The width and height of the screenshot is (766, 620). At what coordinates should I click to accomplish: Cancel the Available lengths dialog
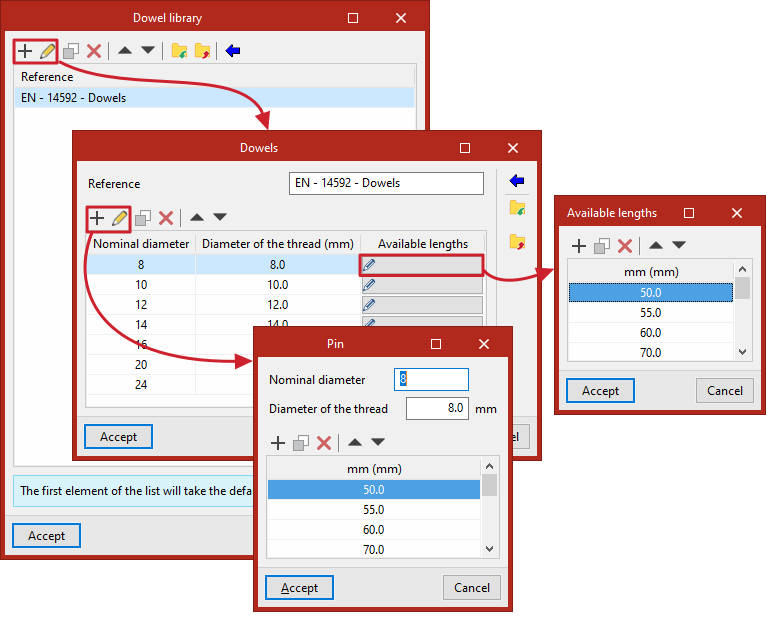(x=724, y=391)
